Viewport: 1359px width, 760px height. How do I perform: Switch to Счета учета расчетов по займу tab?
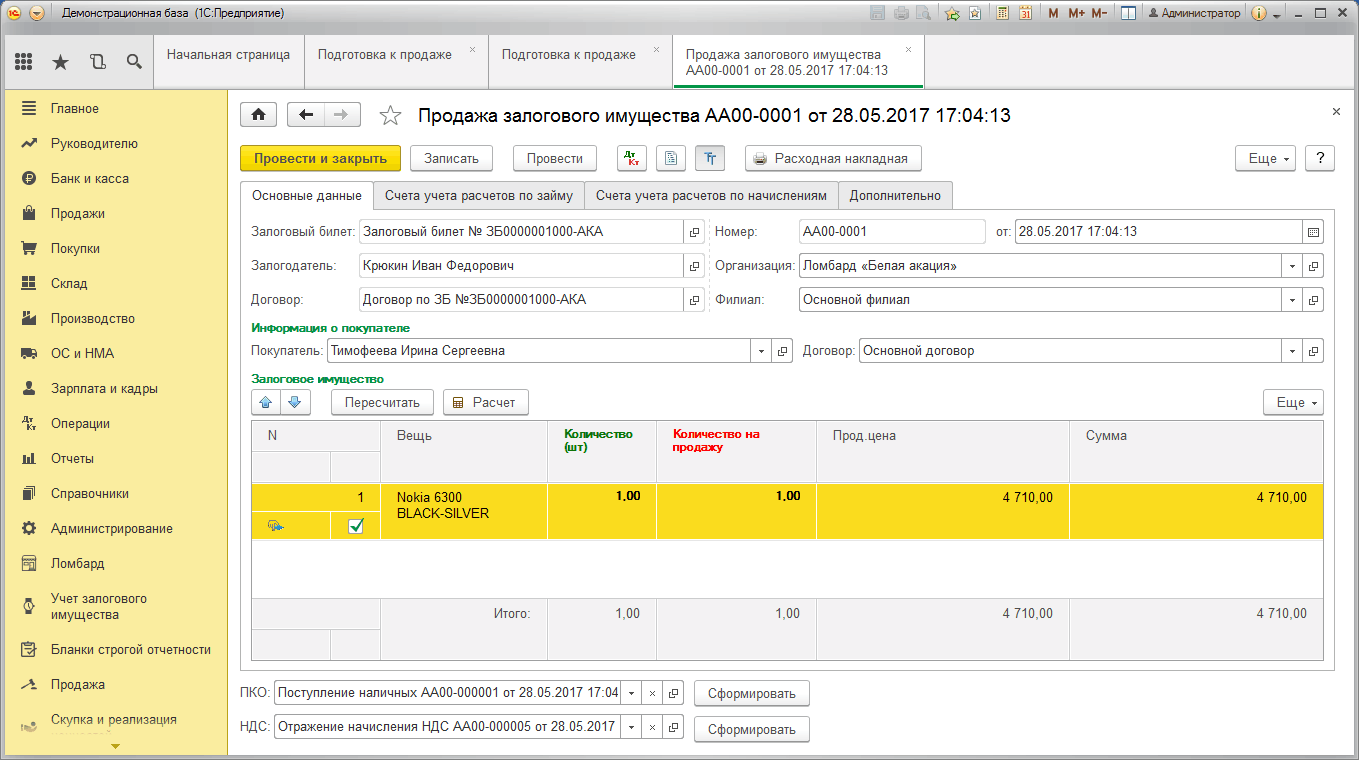[x=479, y=195]
